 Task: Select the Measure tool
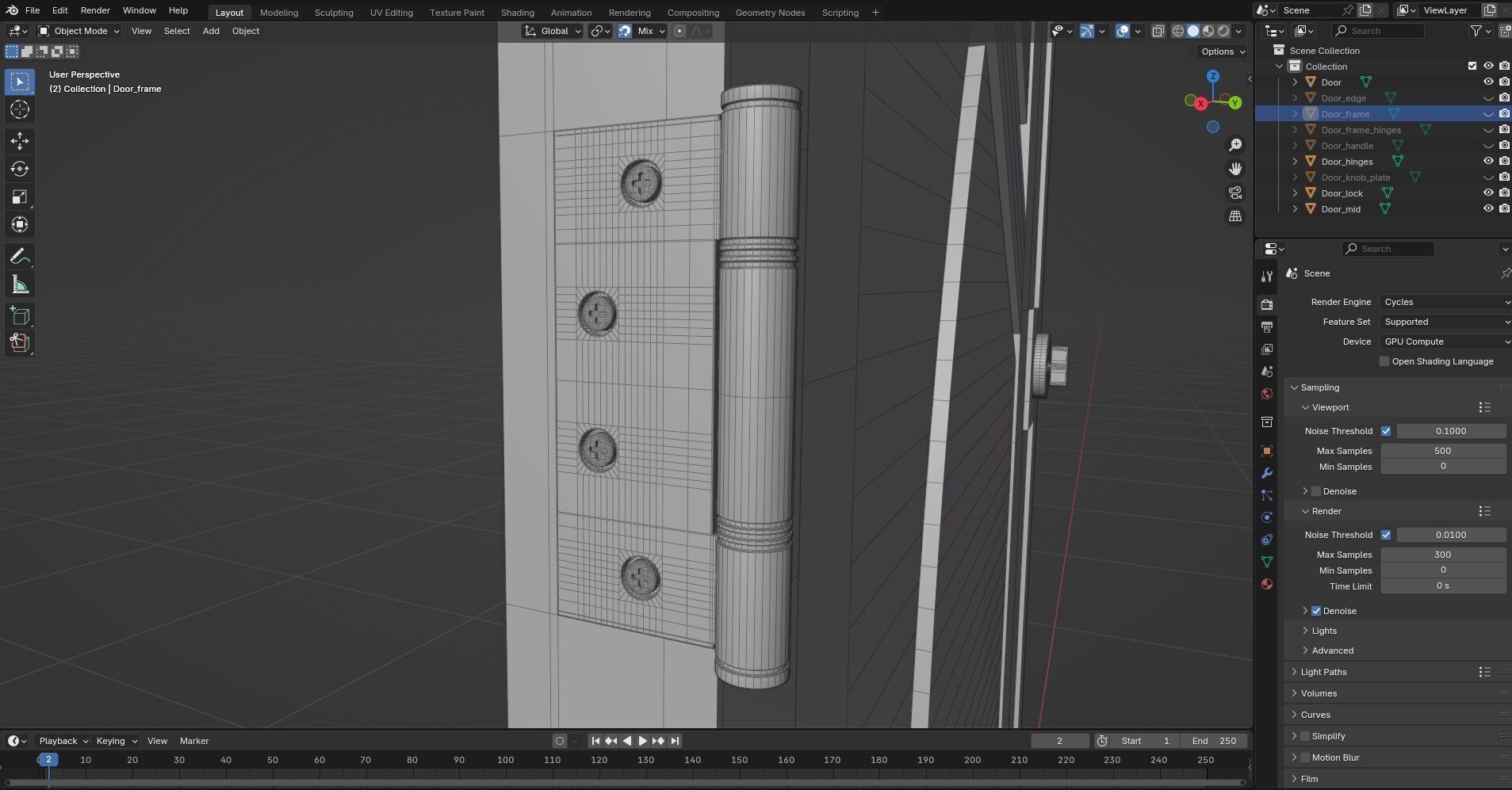coord(20,284)
